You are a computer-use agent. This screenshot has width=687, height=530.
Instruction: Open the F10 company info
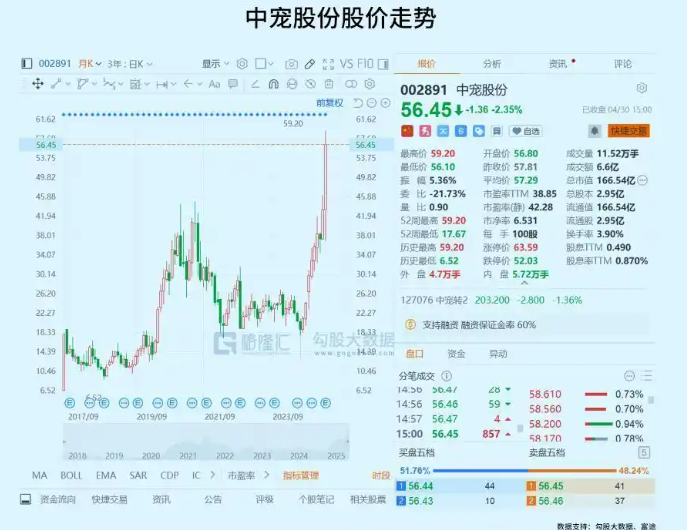(x=365, y=64)
